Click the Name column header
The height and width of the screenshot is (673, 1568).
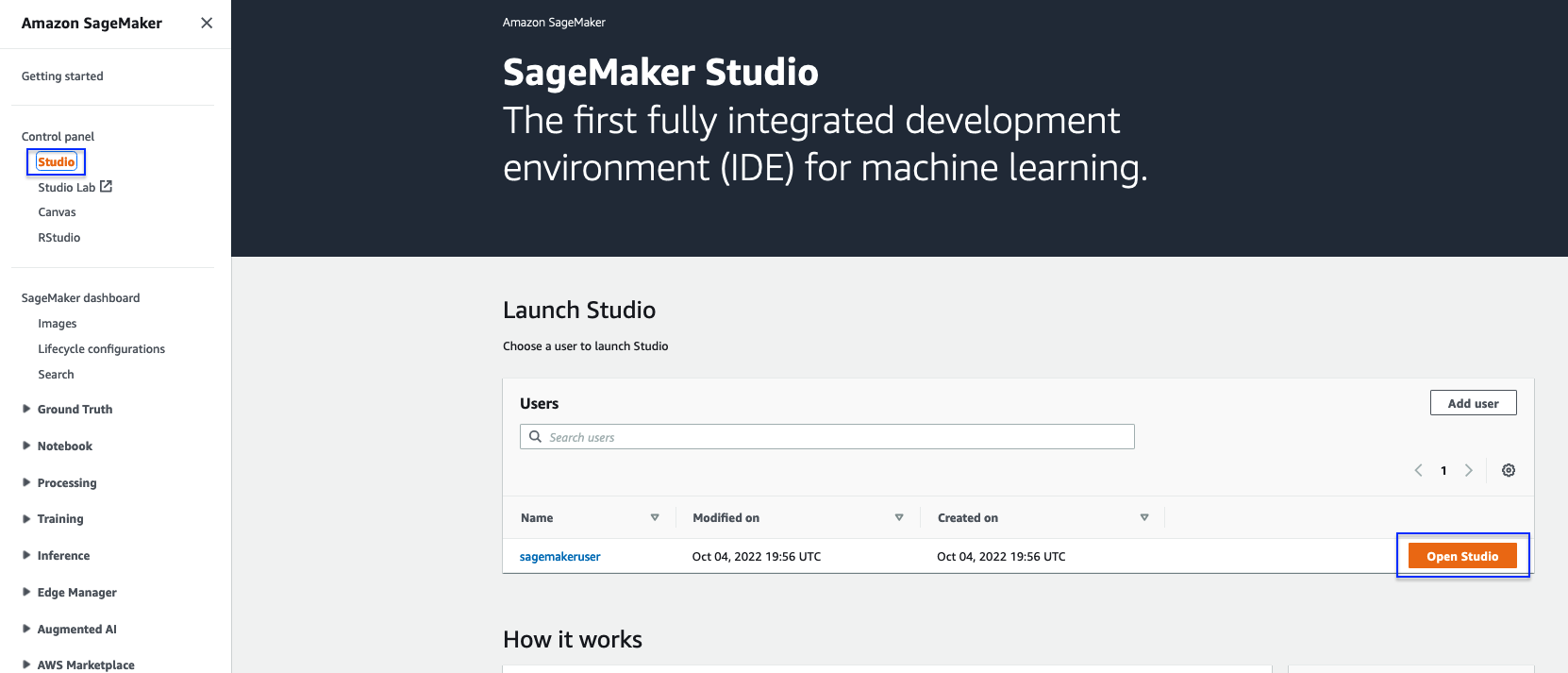[537, 518]
